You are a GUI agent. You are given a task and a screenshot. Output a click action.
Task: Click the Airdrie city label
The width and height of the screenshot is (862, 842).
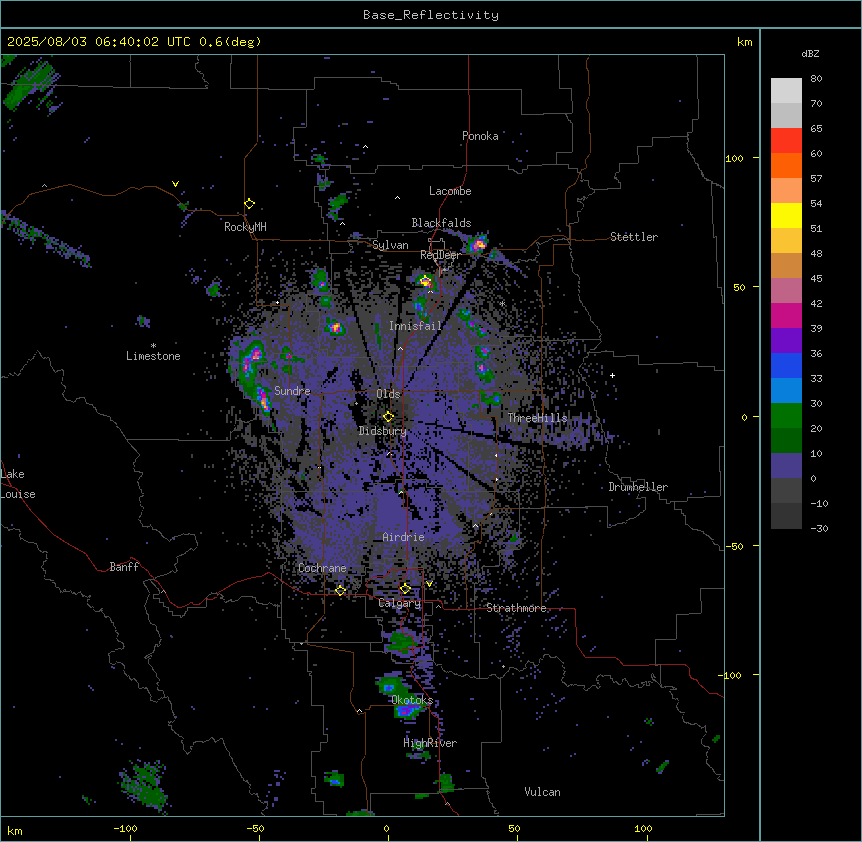click(x=404, y=537)
